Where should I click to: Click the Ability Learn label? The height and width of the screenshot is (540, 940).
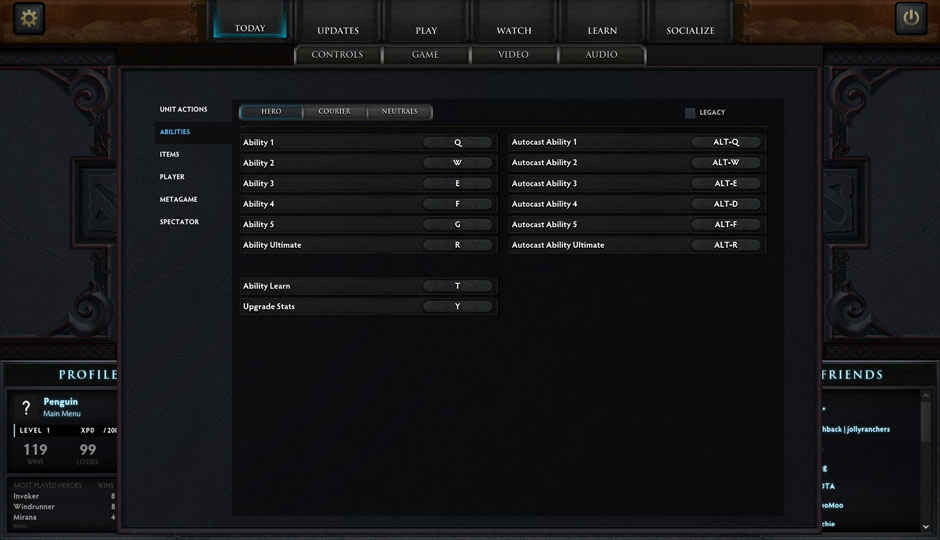pyautogui.click(x=266, y=286)
